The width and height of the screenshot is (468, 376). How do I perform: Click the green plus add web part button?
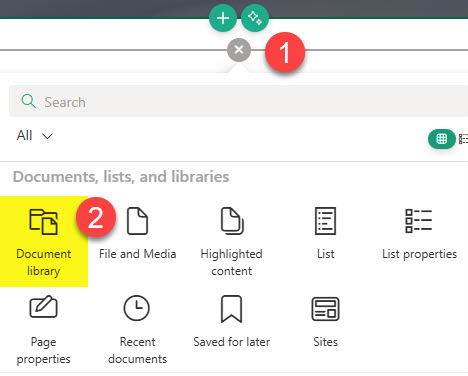223,18
